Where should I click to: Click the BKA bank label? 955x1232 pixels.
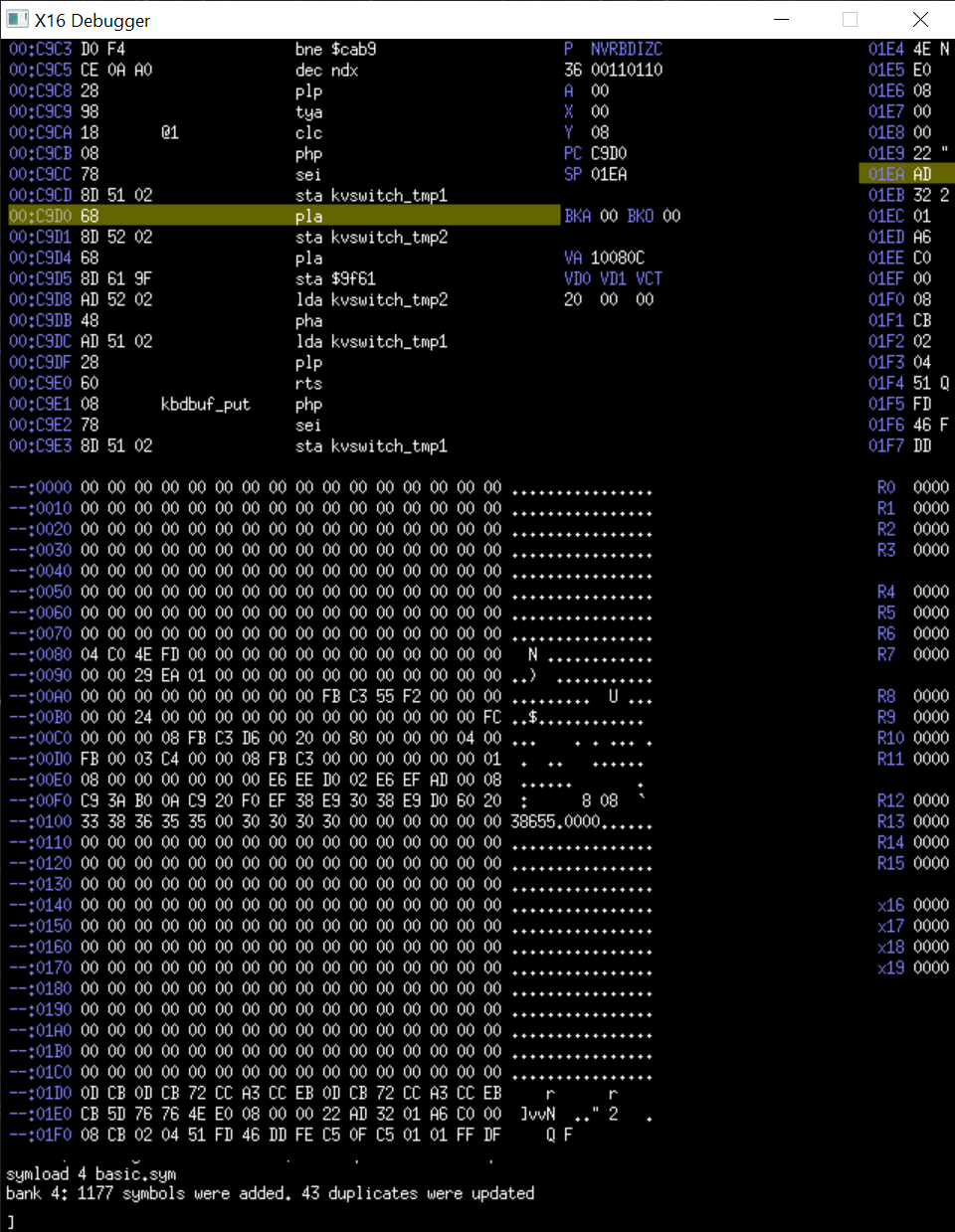pyautogui.click(x=577, y=216)
